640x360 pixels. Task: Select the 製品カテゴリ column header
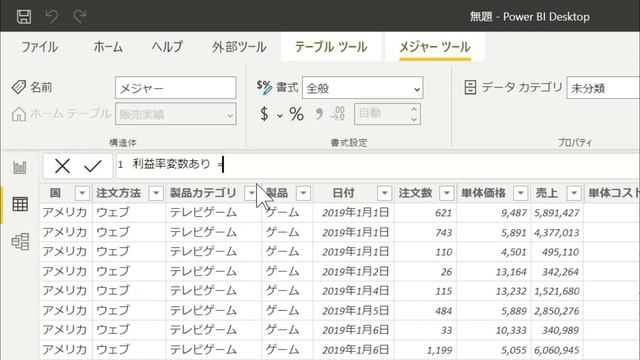203,193
